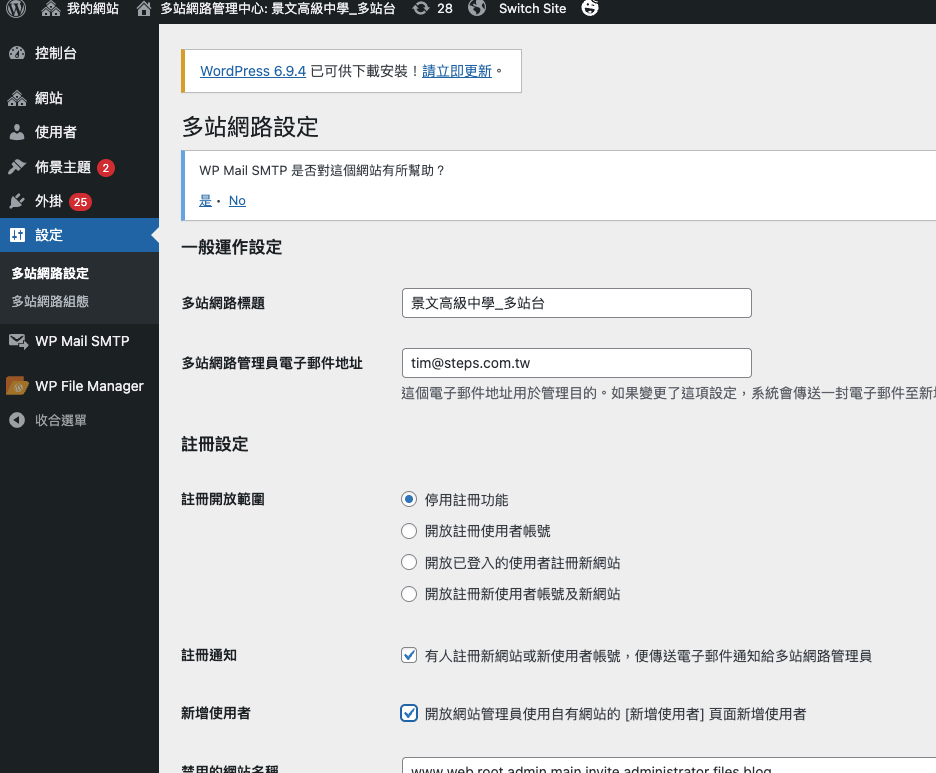The width and height of the screenshot is (936, 773).
Task: Click the smiley face icon in admin bar
Action: (590, 8)
